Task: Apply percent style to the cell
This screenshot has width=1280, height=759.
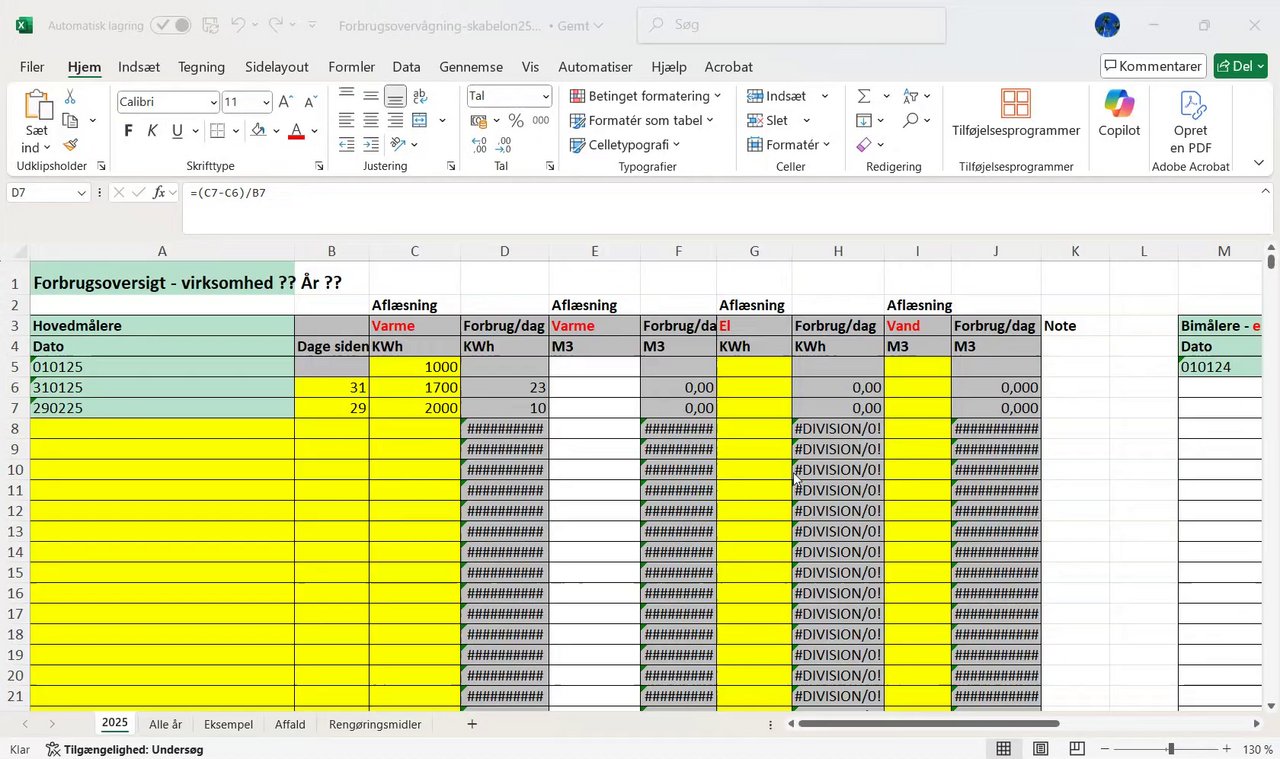Action: point(516,121)
